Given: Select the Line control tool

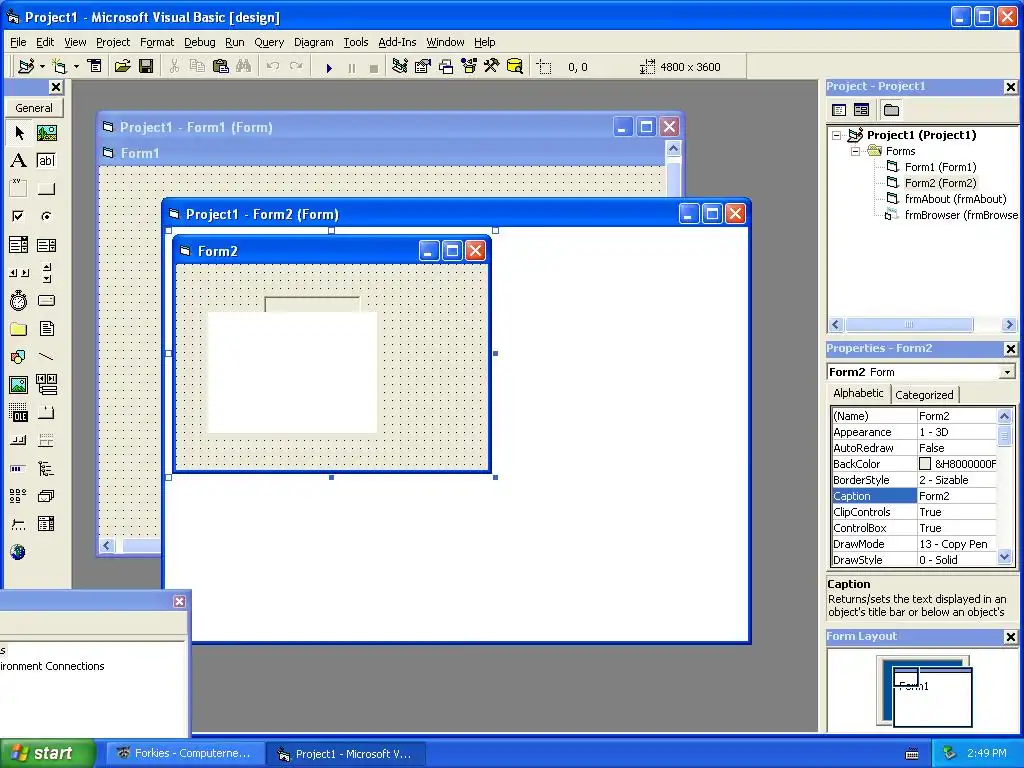Looking at the screenshot, I should [x=46, y=357].
